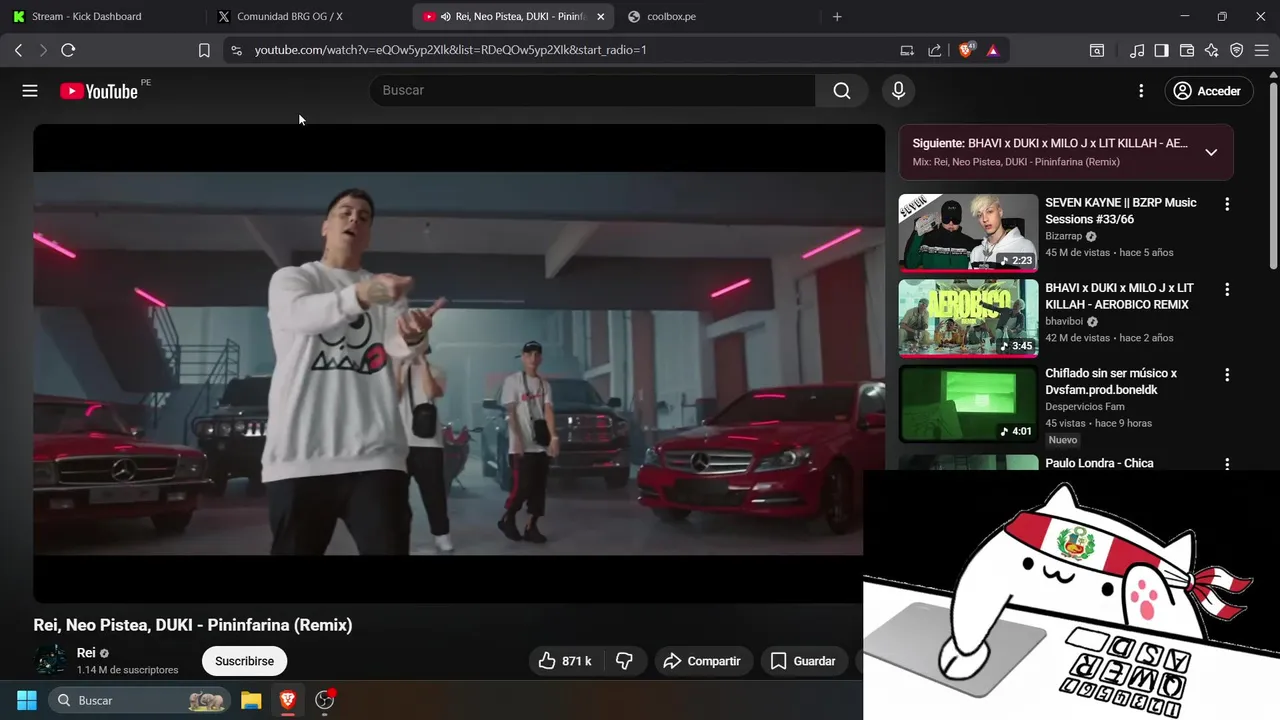Open OBS Studio from the taskbar
Viewport: 1280px width, 720px height.
click(x=324, y=700)
